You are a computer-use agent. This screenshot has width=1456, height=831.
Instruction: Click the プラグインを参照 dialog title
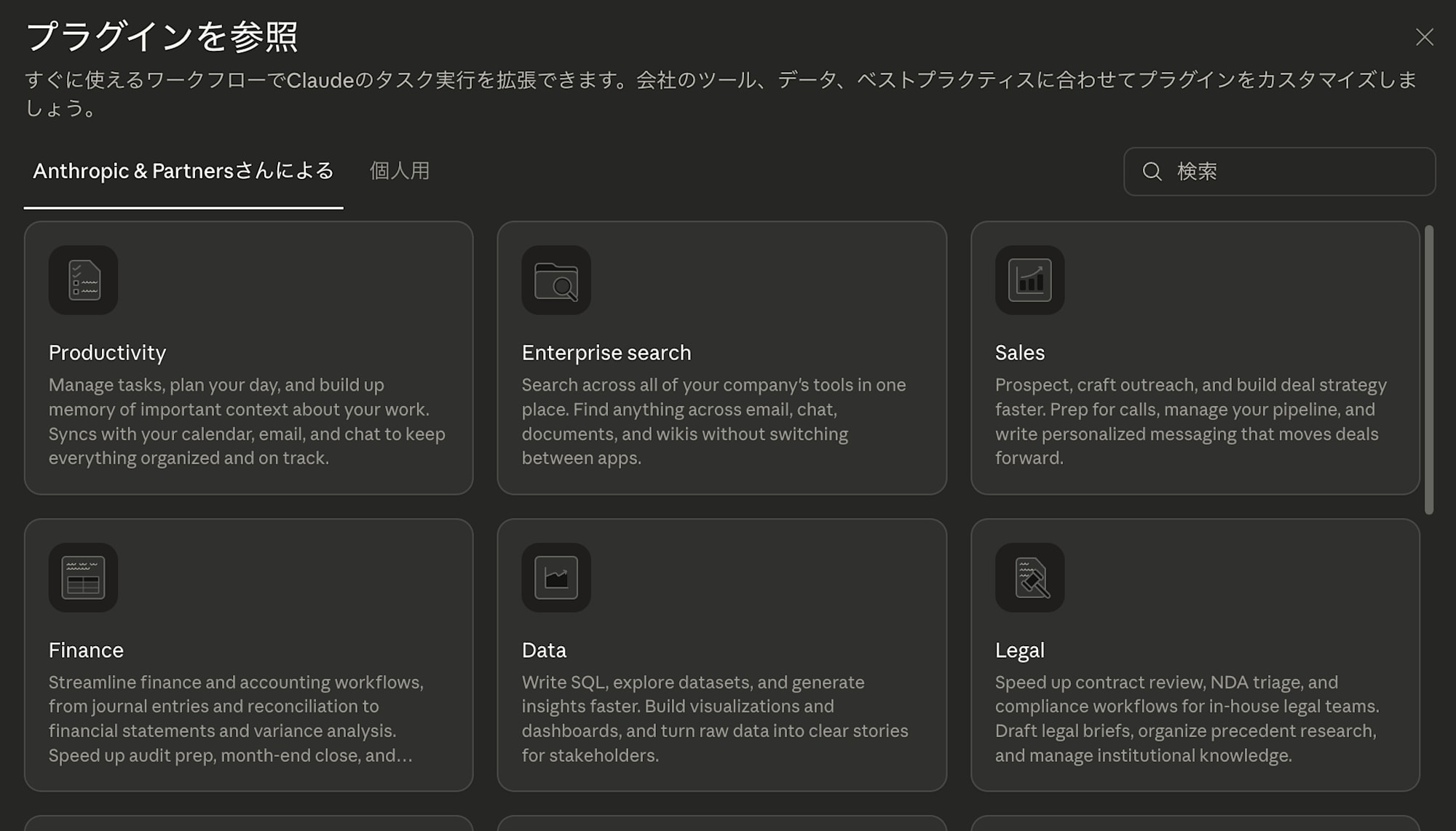pyautogui.click(x=163, y=38)
